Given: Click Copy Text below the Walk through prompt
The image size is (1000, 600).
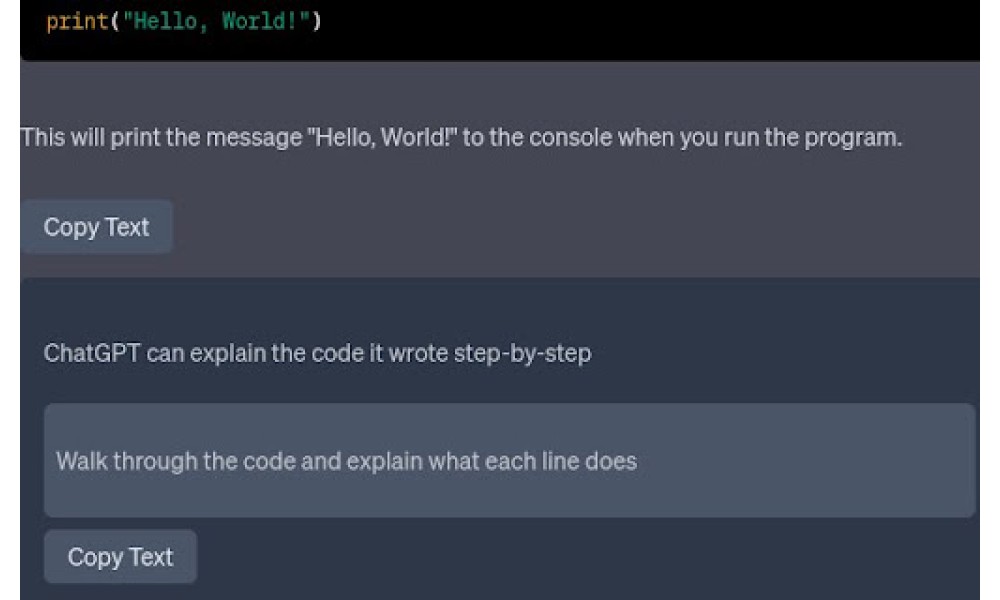Looking at the screenshot, I should [x=121, y=557].
